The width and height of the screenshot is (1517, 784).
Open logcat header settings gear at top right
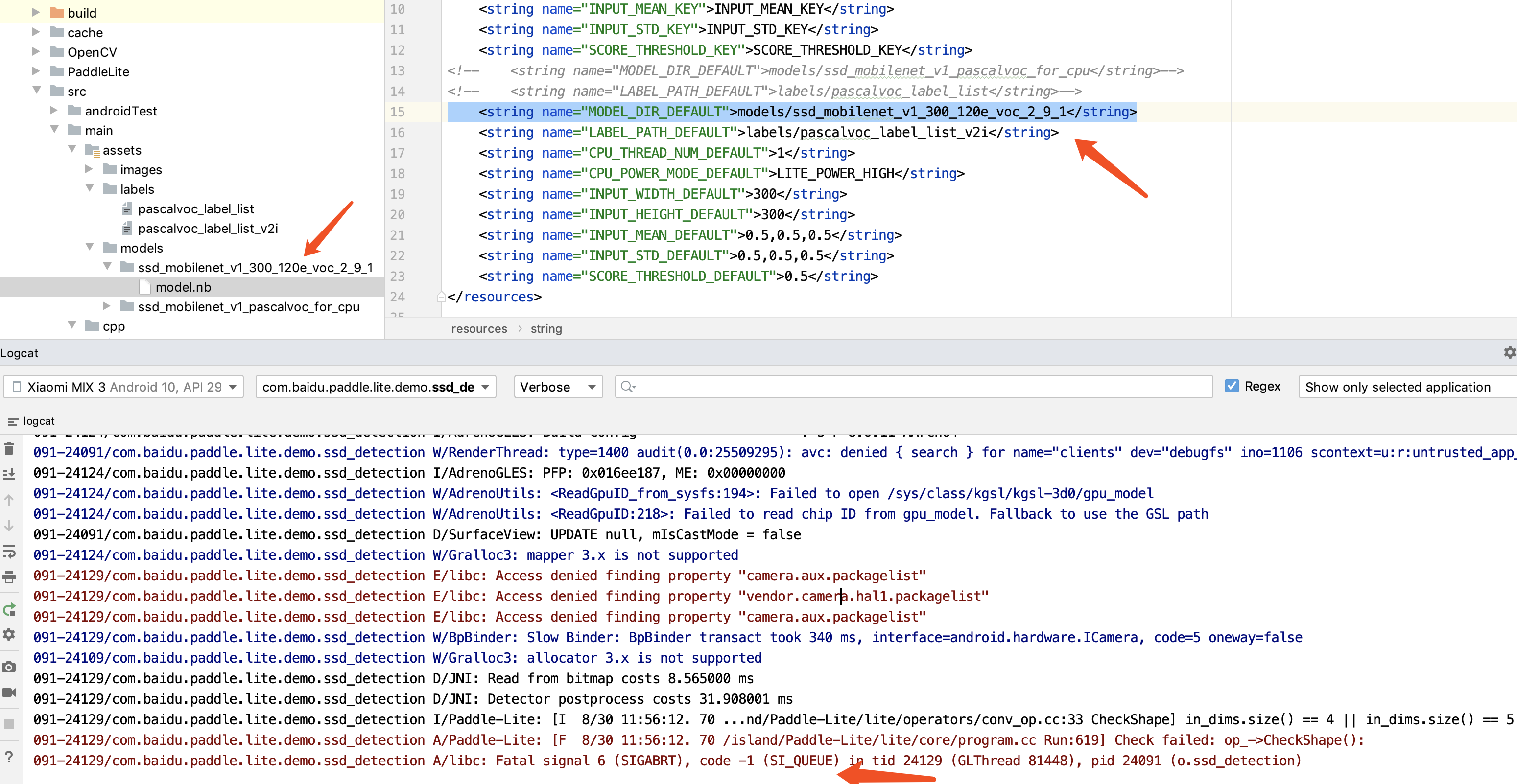pyautogui.click(x=1509, y=352)
